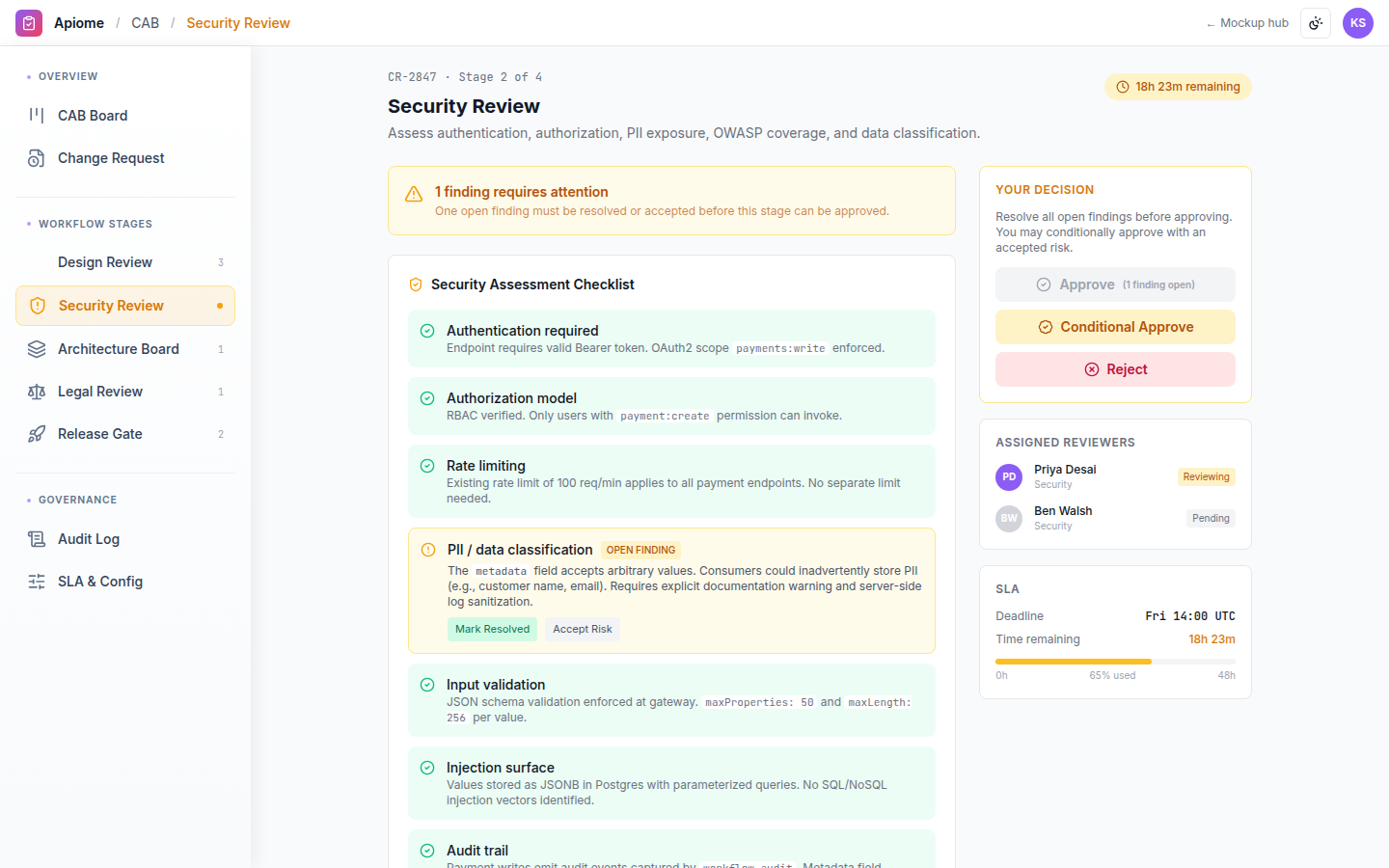Click Priya Desai's PD avatar
This screenshot has height=868, width=1389.
click(x=1009, y=476)
